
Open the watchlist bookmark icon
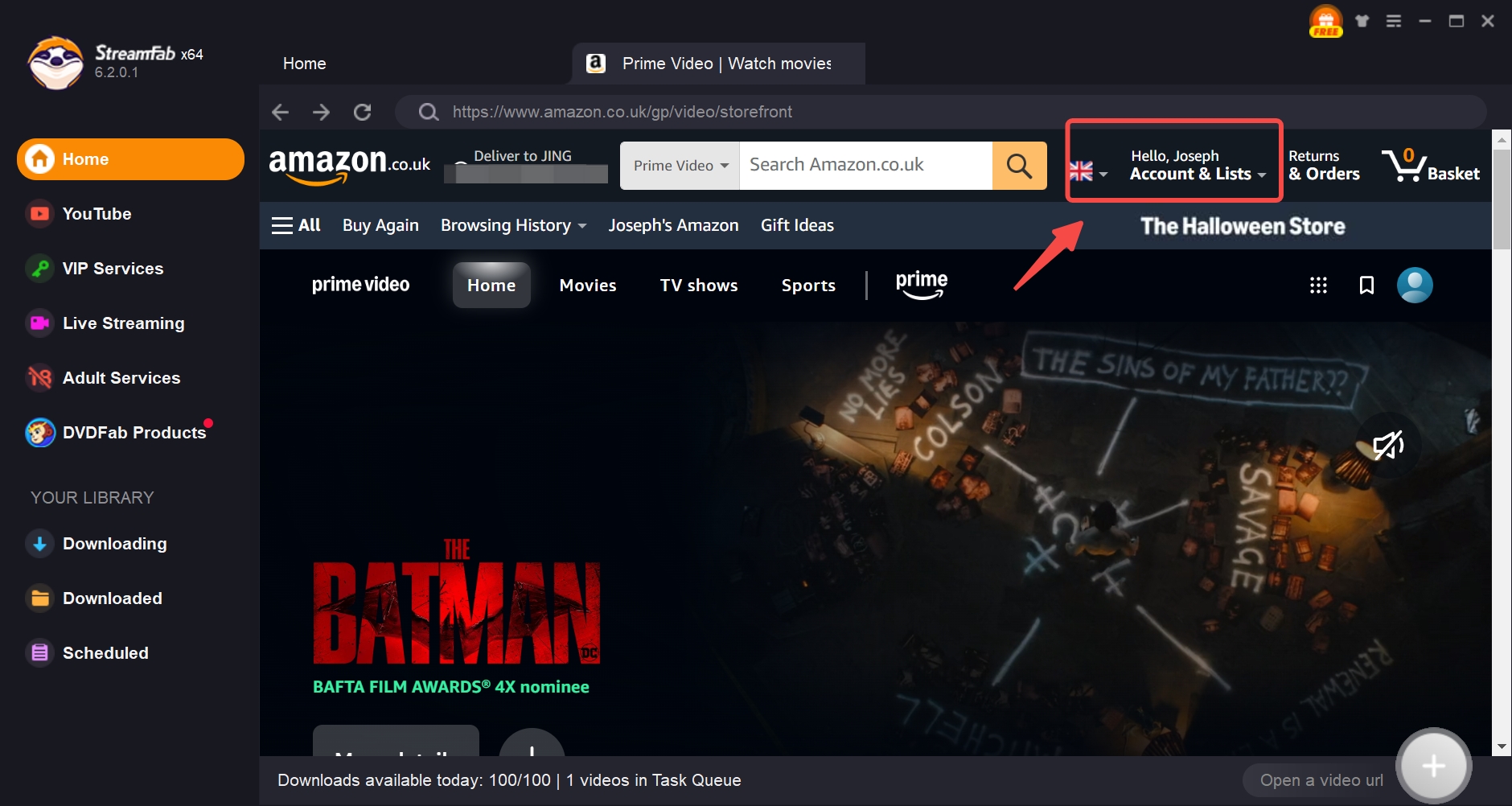(1366, 286)
